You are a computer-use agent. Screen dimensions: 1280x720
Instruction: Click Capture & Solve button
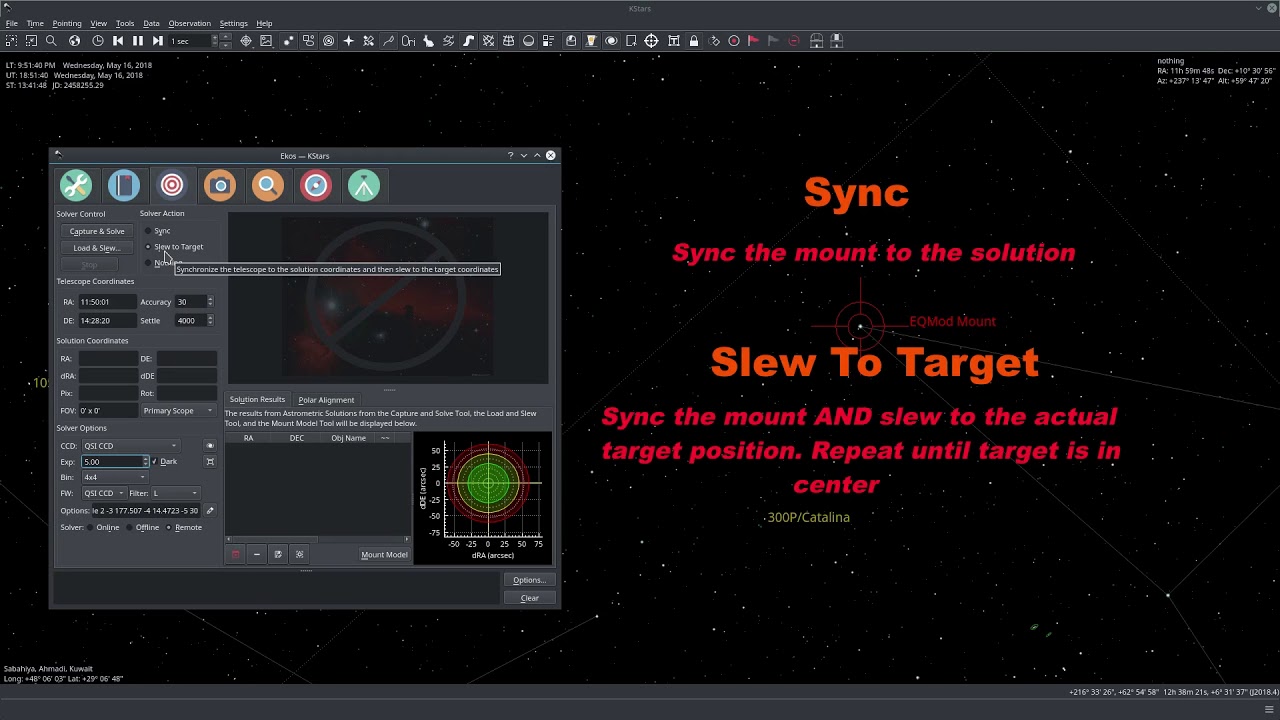pos(97,231)
